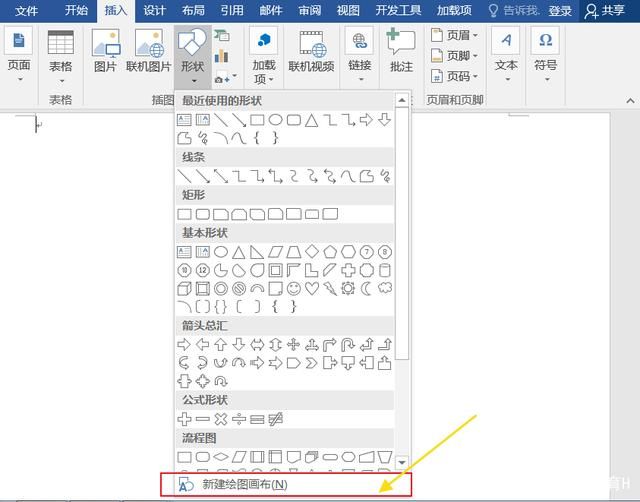Choose the multiplication equation shape
Image resolution: width=640 pixels, height=502 pixels.
(x=221, y=419)
